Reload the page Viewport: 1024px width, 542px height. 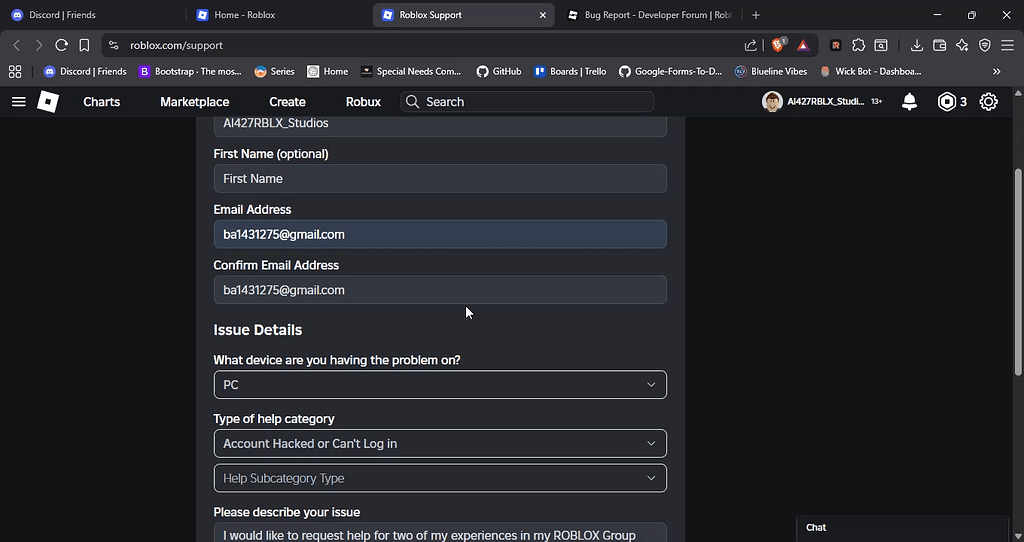tap(61, 45)
